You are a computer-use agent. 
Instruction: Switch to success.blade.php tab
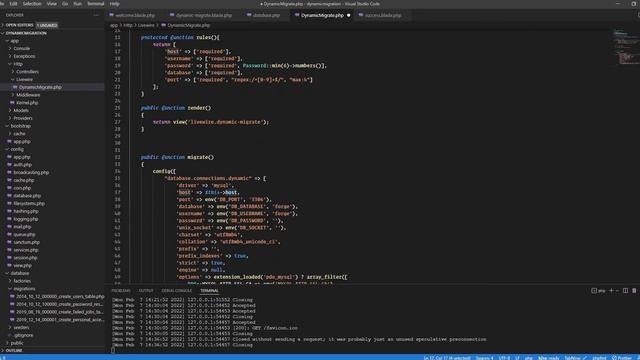[382, 16]
